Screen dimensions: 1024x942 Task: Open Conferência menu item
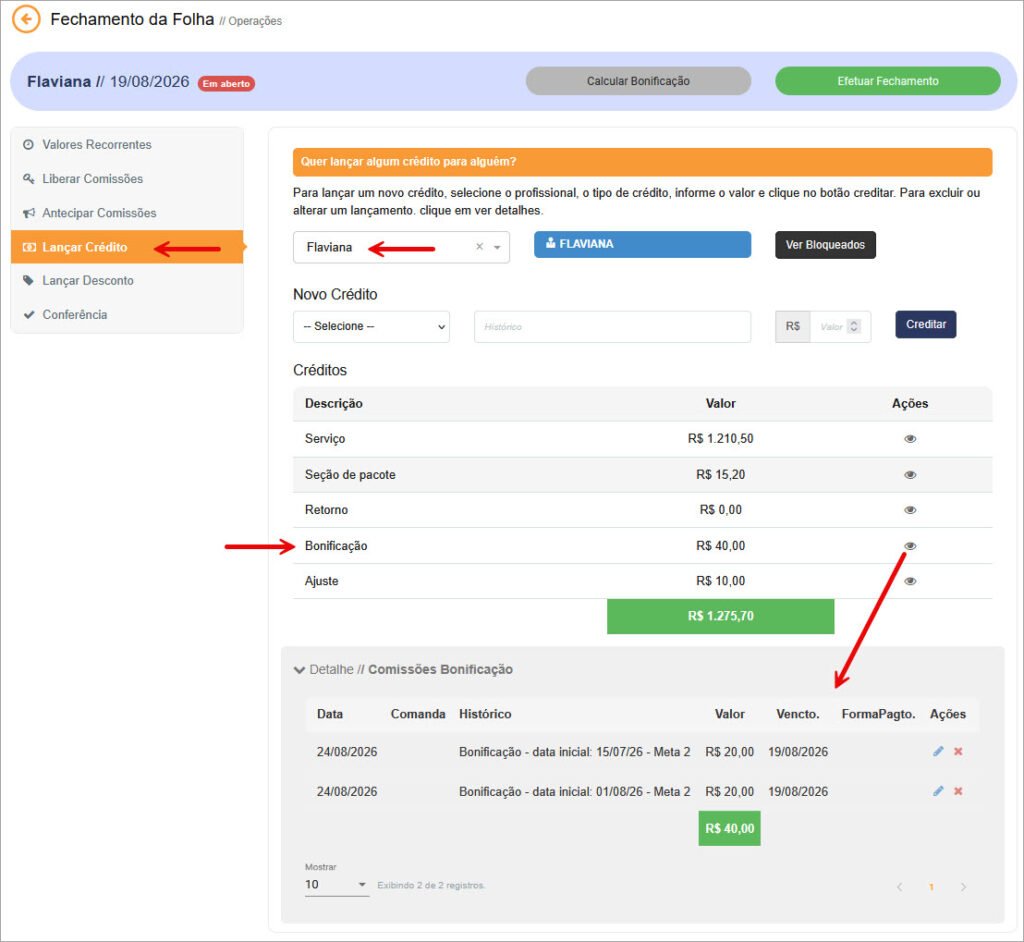pyautogui.click(x=74, y=314)
